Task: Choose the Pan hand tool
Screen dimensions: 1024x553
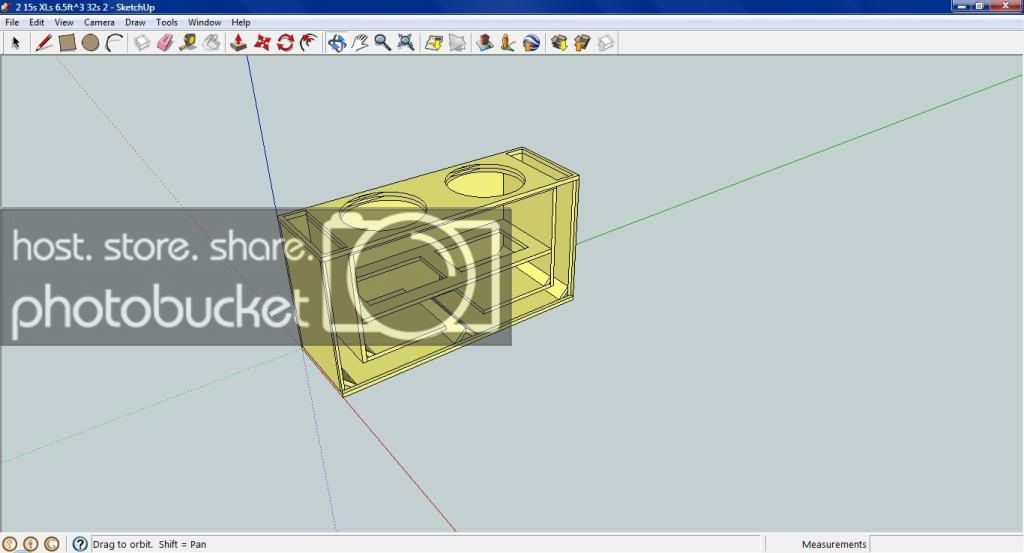Action: pos(359,43)
